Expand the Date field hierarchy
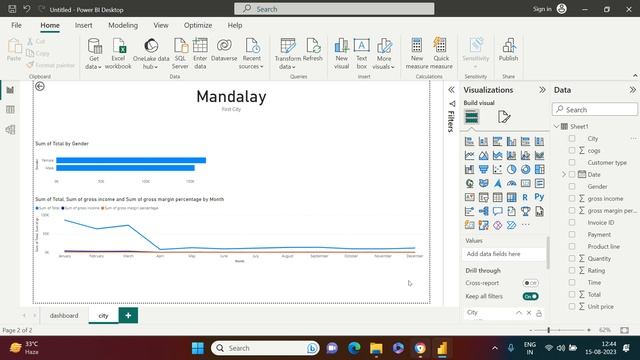The width and height of the screenshot is (640, 360). (x=564, y=174)
